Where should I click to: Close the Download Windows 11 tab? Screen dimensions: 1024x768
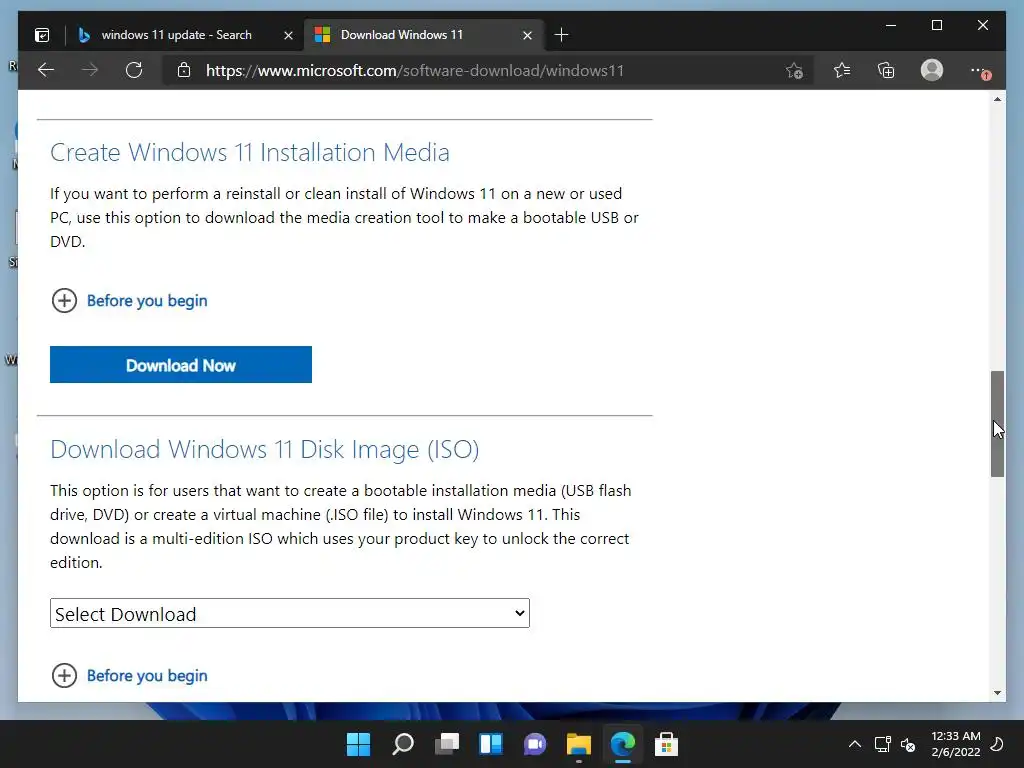(x=527, y=35)
